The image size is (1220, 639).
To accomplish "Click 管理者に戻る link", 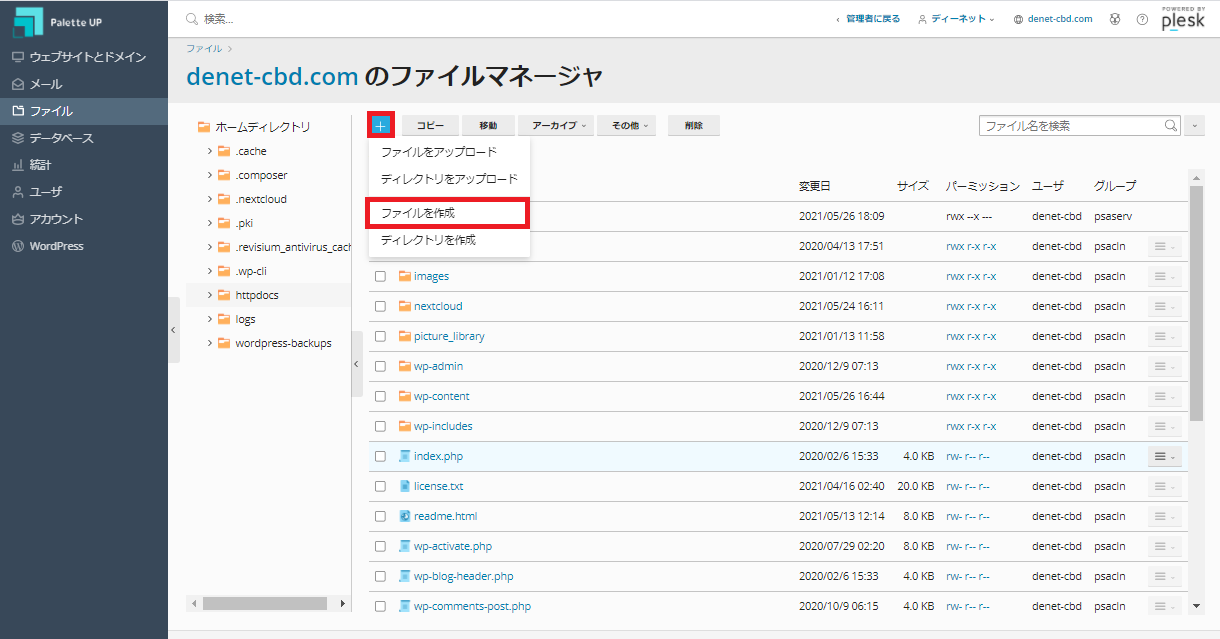I will pos(868,19).
